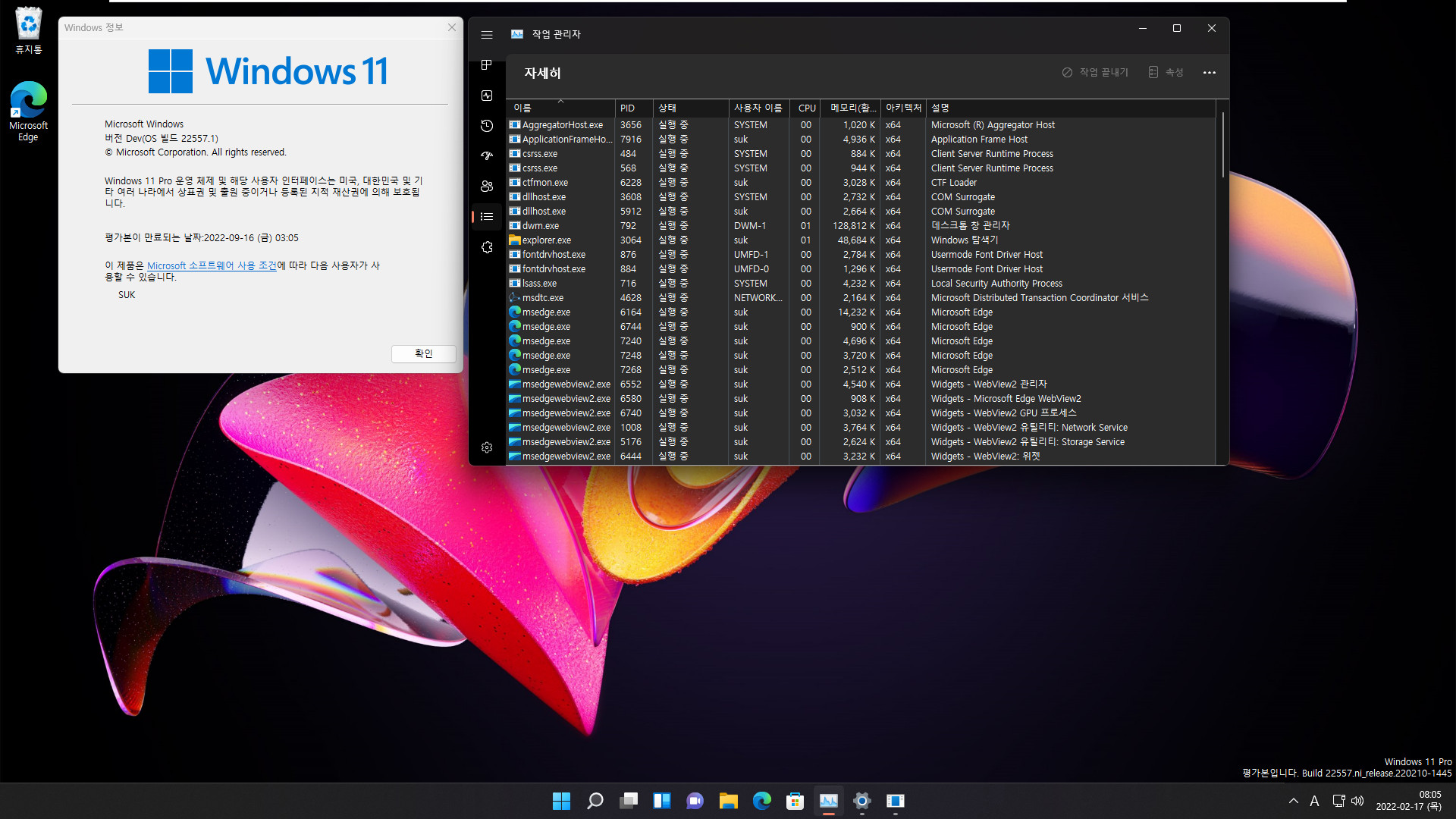The width and height of the screenshot is (1456, 819).
Task: Select explorer.exe process row
Action: tap(861, 240)
